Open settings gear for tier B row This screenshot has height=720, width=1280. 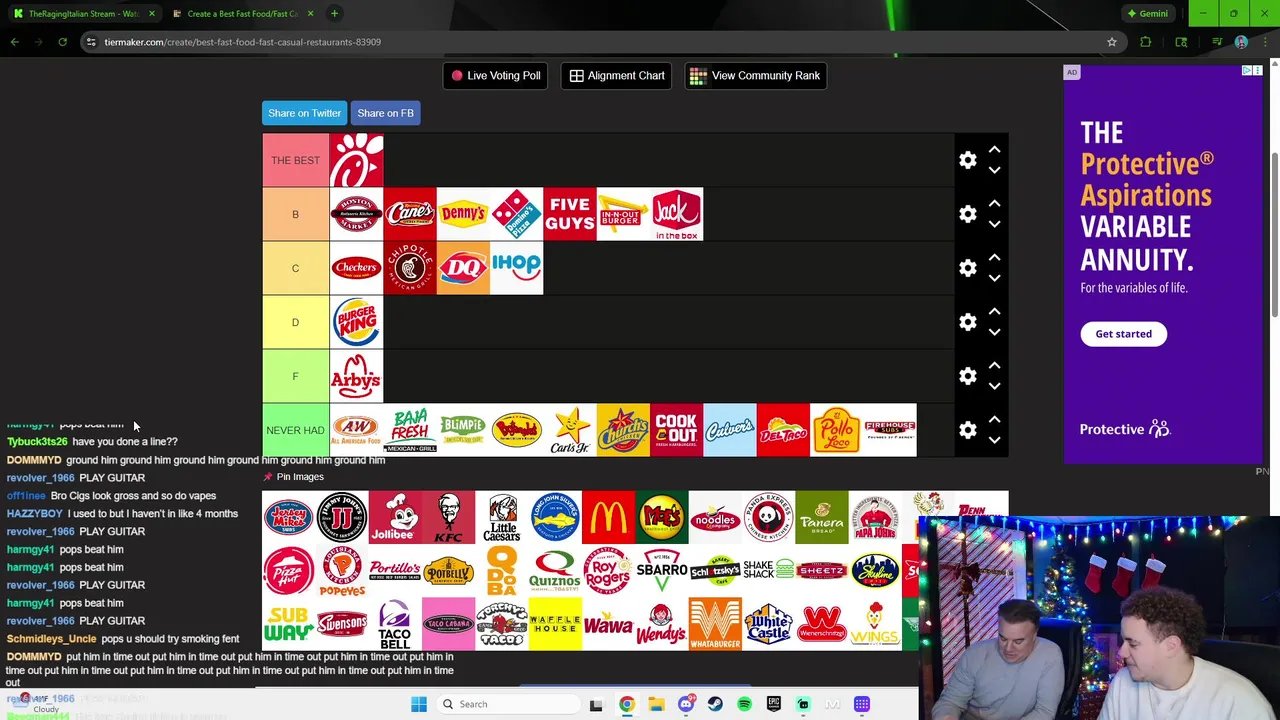(x=967, y=214)
